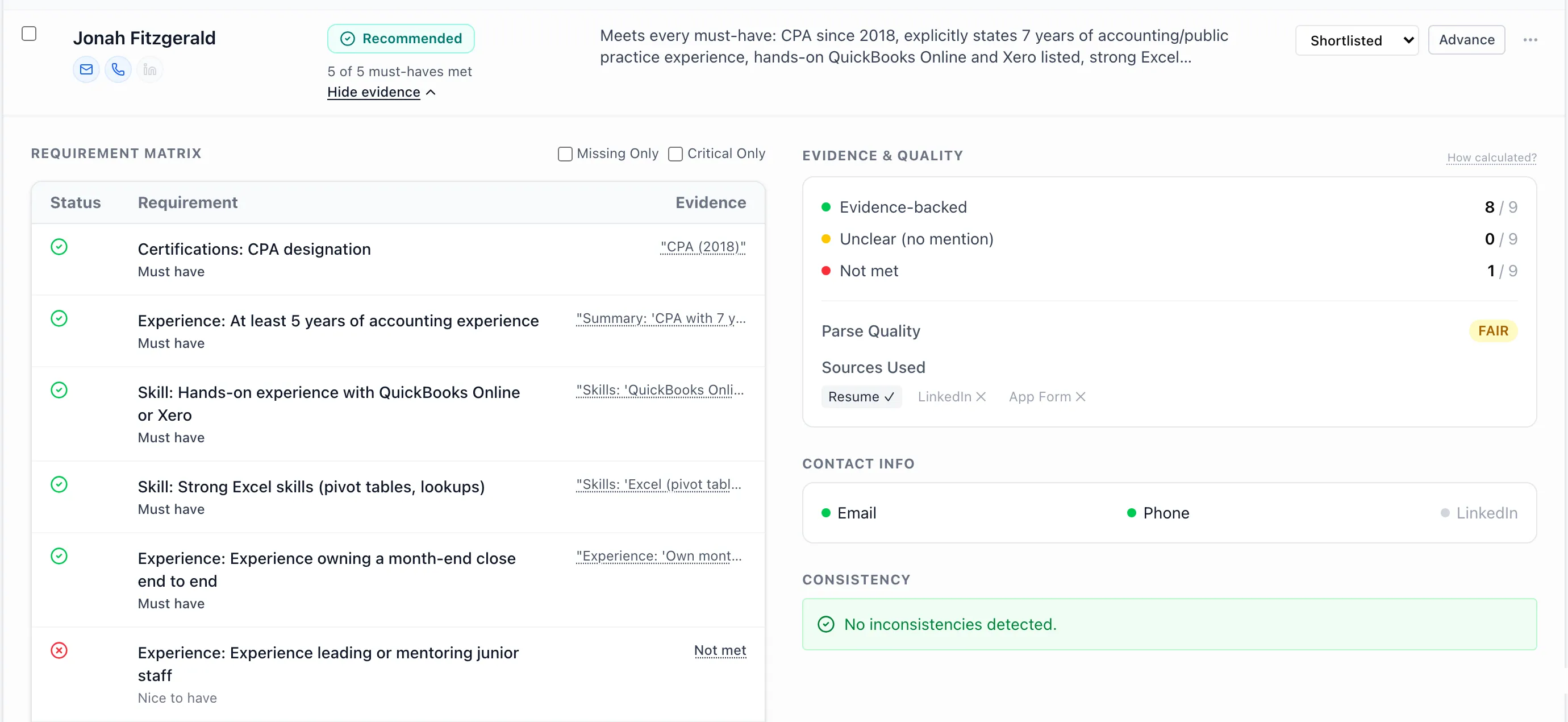Click the Phone contact indicator
The width and height of the screenshot is (1568, 722).
(x=1158, y=513)
